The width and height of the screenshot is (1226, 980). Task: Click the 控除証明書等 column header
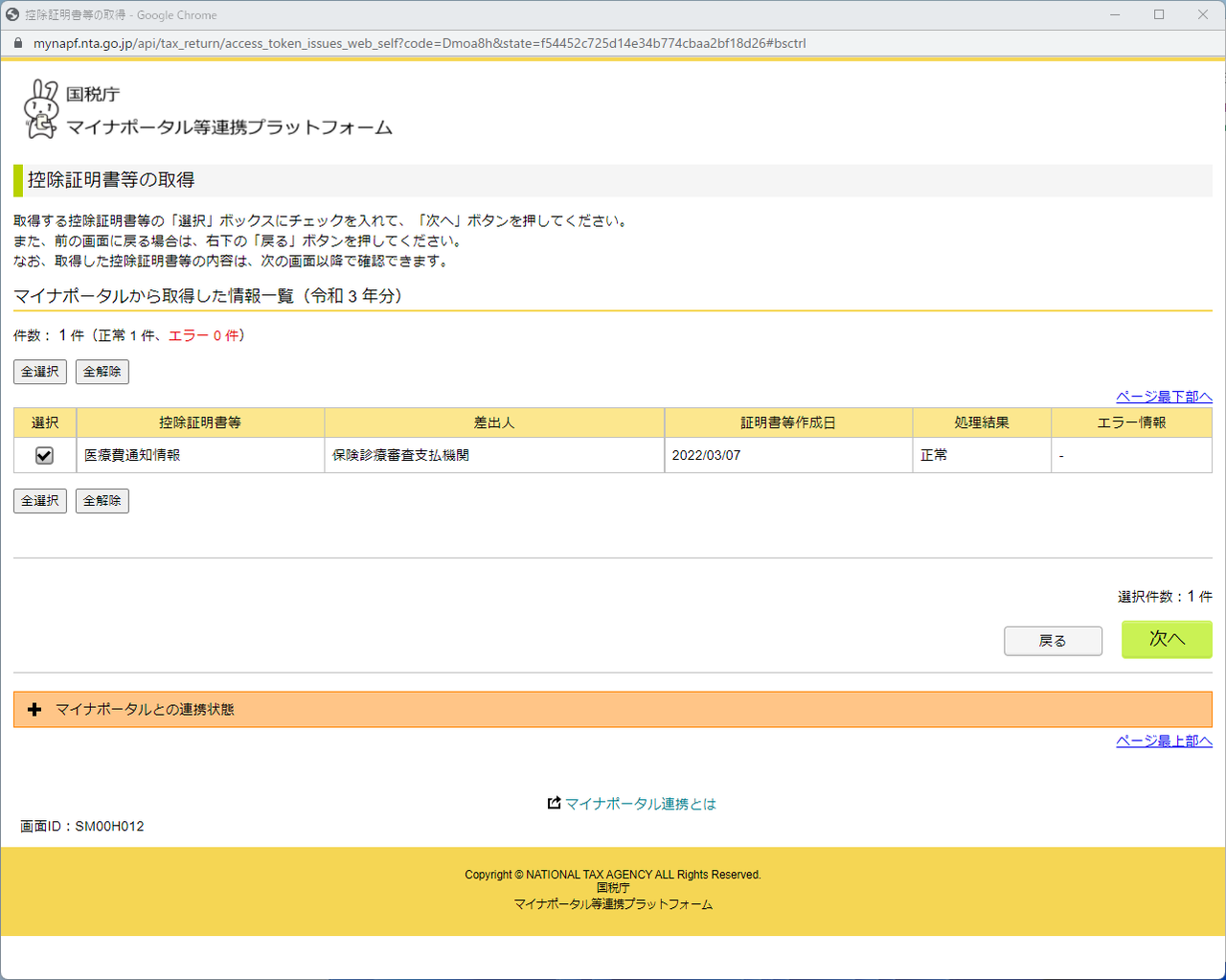pos(200,422)
